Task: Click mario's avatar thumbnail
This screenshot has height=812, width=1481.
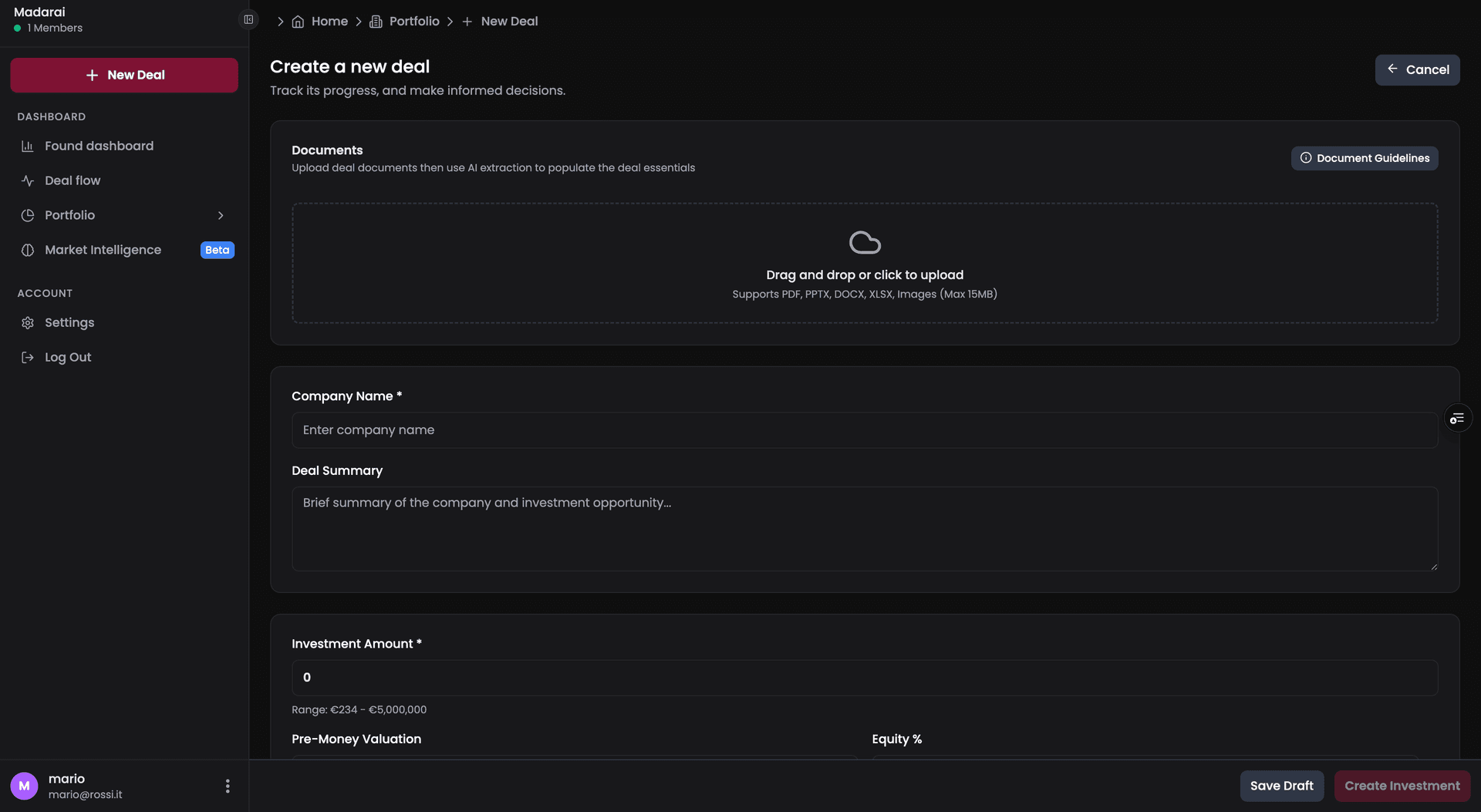Action: [x=24, y=786]
